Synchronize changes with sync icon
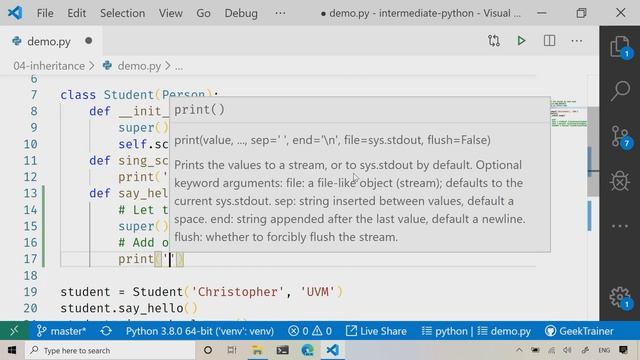Viewport: 640px width, 360px height. pos(106,331)
